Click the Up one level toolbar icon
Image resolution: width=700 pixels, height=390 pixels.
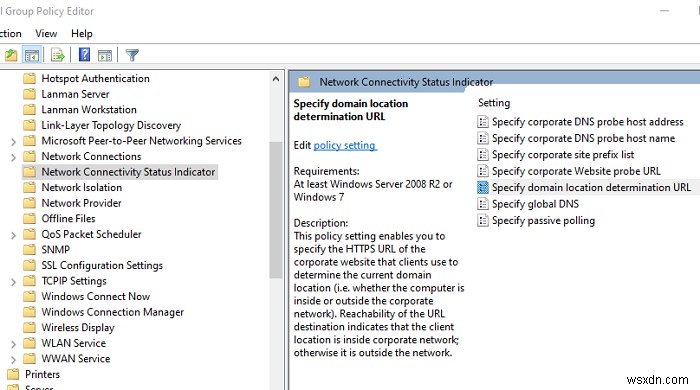click(11, 55)
